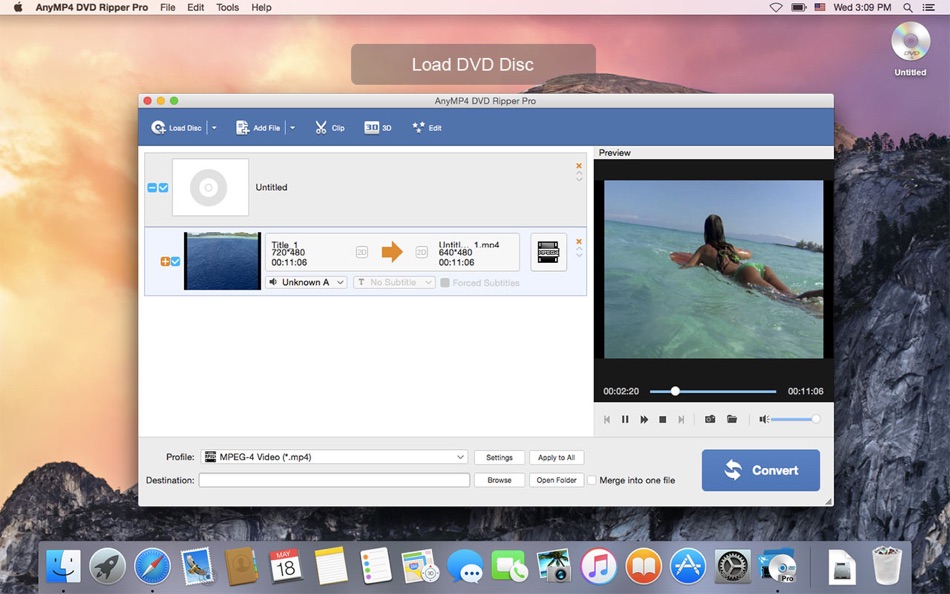The width and height of the screenshot is (950, 594).
Task: Click the preview progress slider
Action: [x=675, y=391]
